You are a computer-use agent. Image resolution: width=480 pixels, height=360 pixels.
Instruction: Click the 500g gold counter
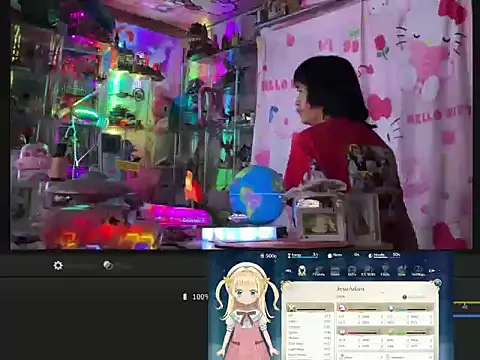pos(268,256)
